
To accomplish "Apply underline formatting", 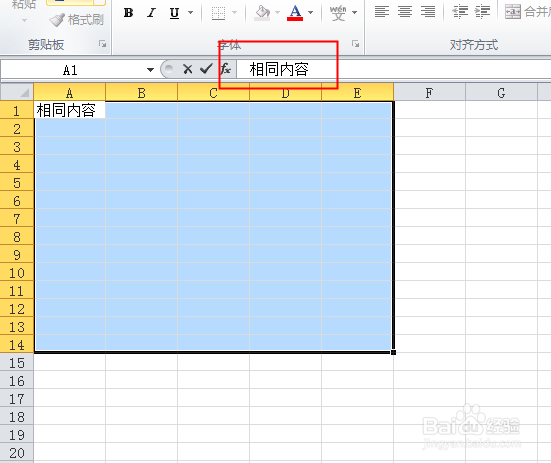I will [x=174, y=13].
